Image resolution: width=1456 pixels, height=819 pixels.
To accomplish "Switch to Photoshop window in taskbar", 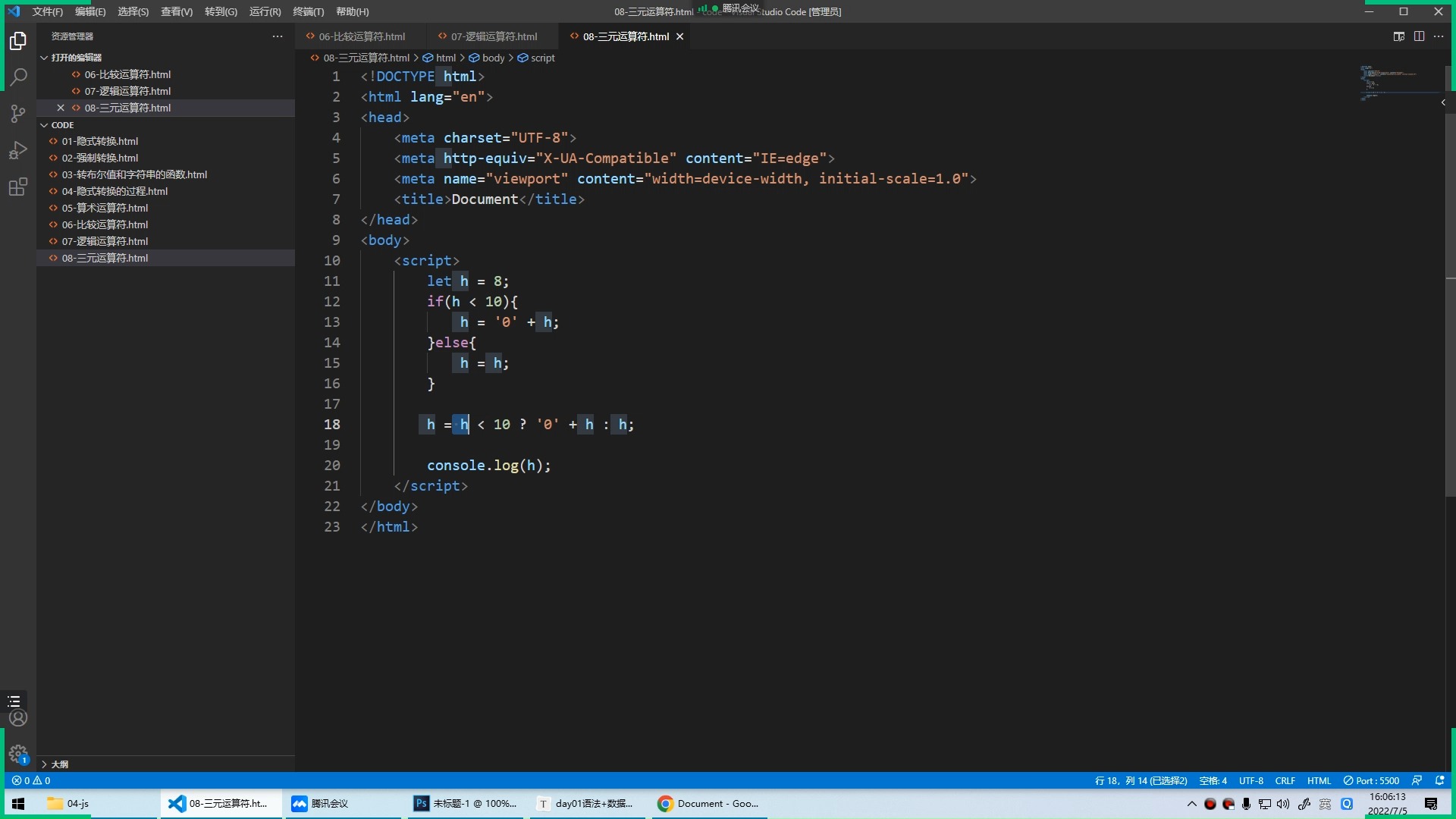I will [466, 804].
